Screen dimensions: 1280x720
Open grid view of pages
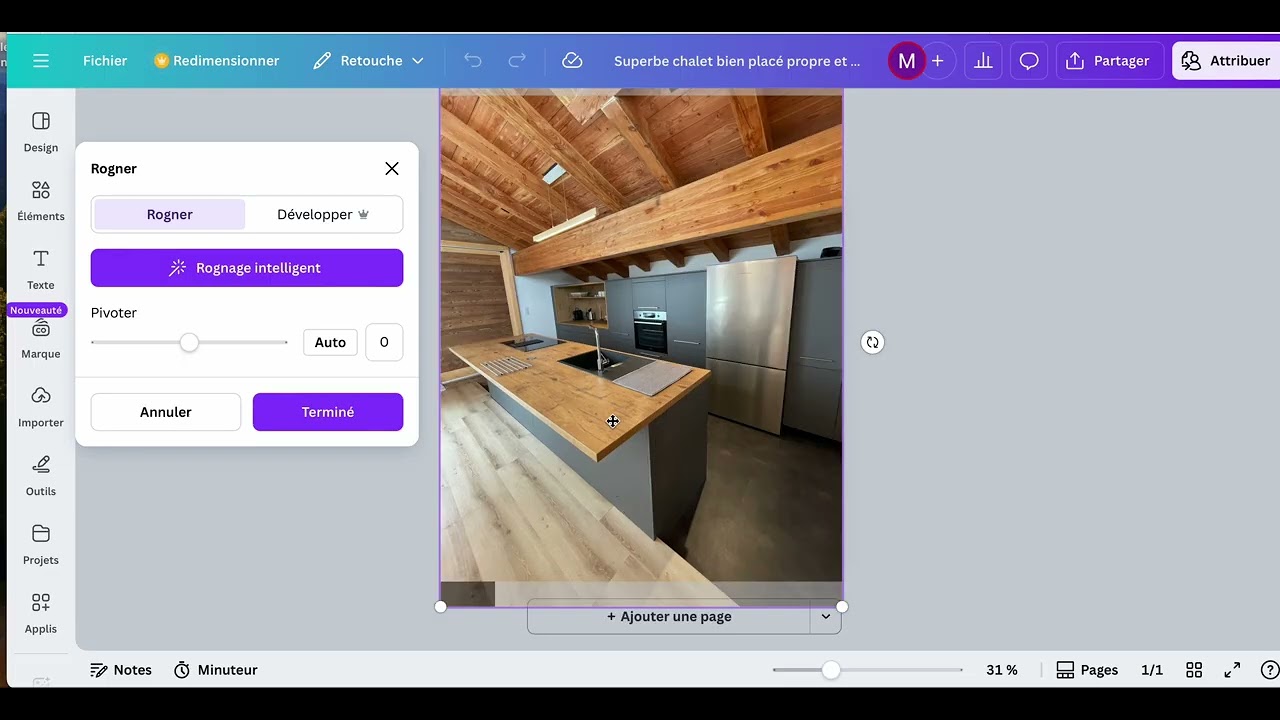(1194, 670)
